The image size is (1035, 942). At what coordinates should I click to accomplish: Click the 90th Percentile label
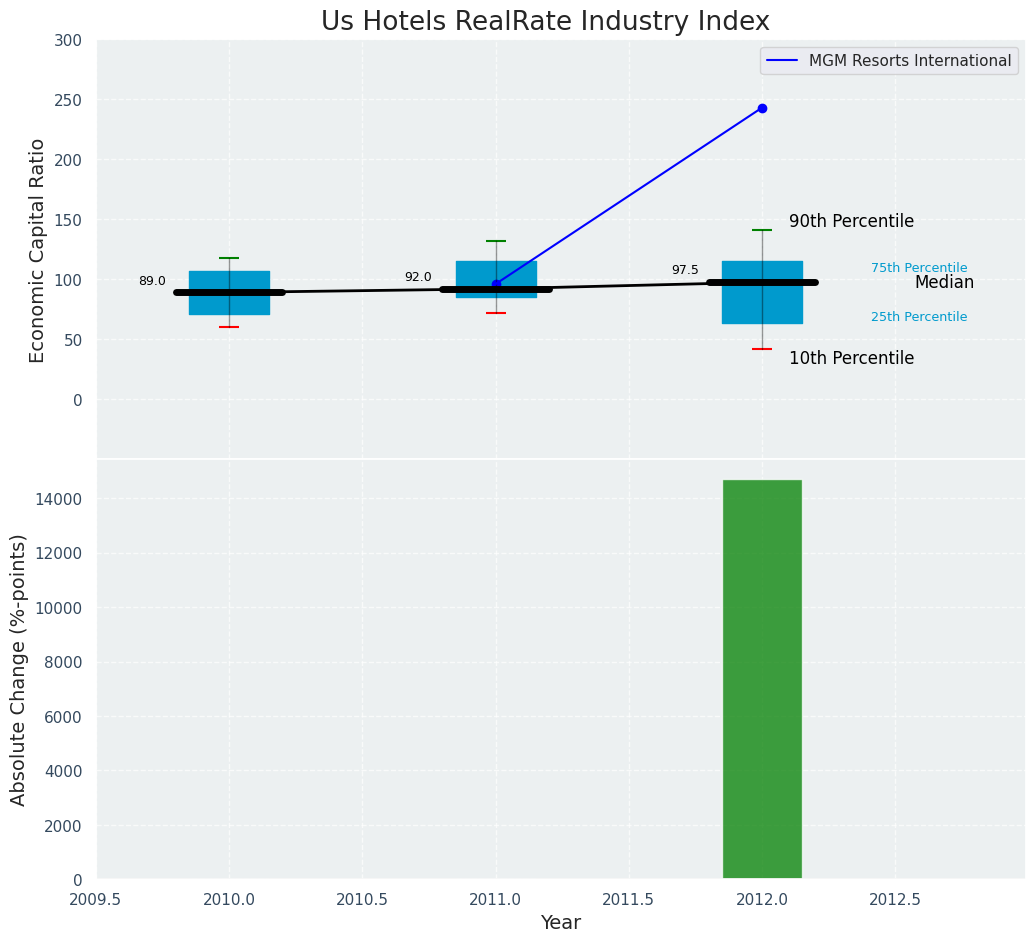pyautogui.click(x=851, y=221)
